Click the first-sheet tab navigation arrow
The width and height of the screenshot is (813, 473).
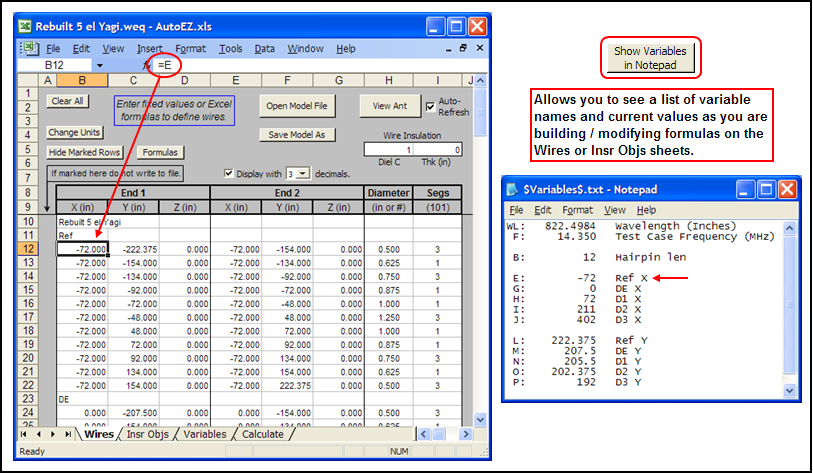coord(26,435)
